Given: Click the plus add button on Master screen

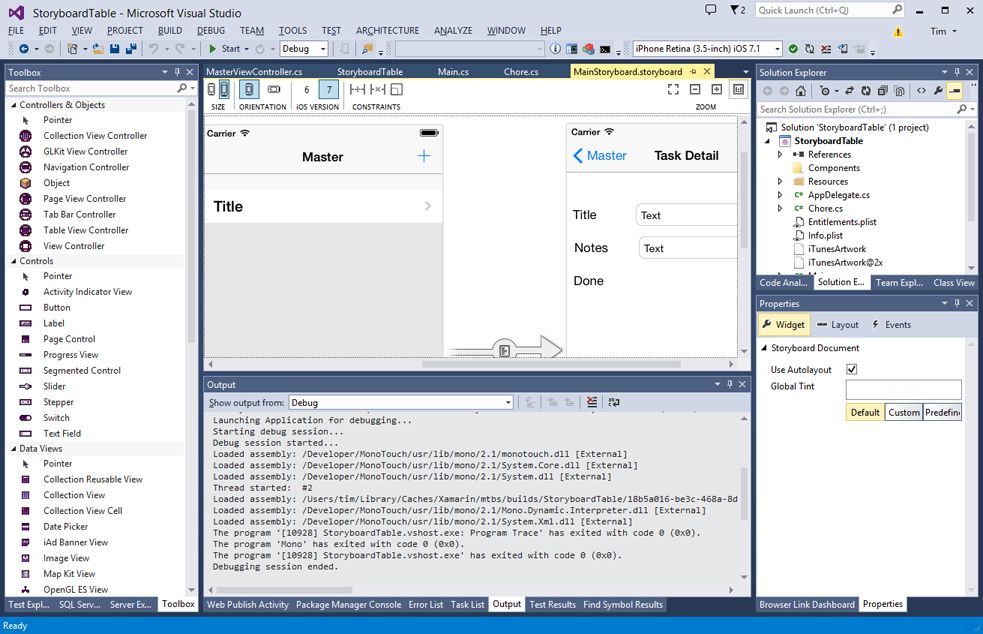Looking at the screenshot, I should point(424,156).
